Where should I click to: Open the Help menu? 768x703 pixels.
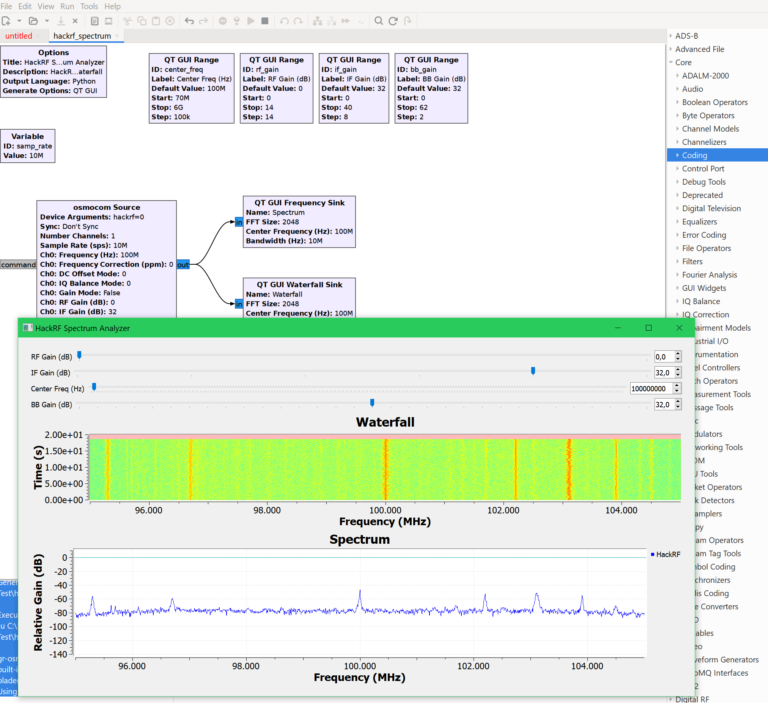[x=112, y=6]
